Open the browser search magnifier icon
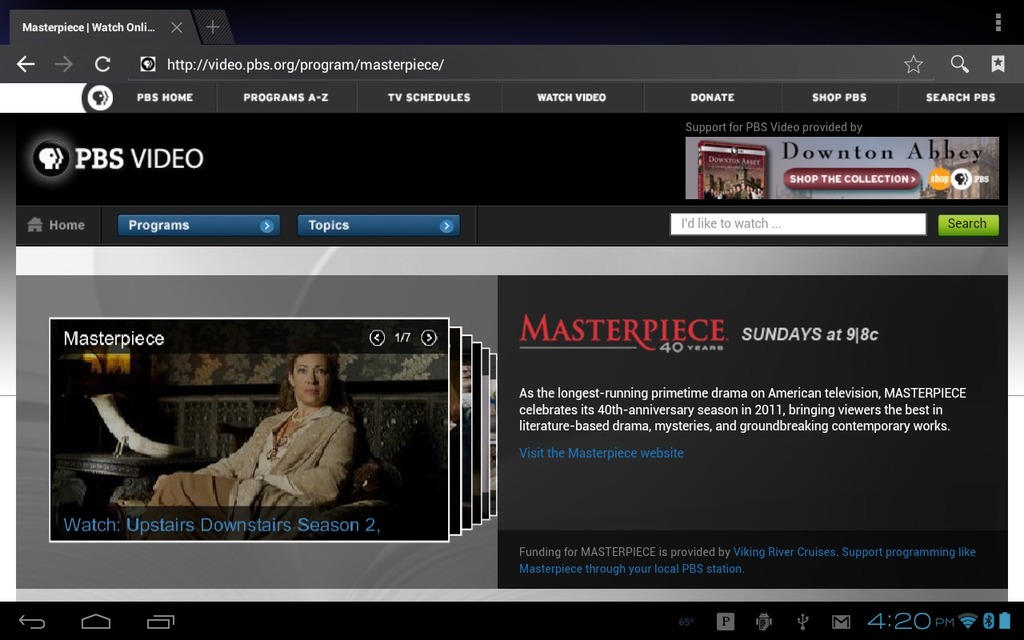 click(x=959, y=64)
